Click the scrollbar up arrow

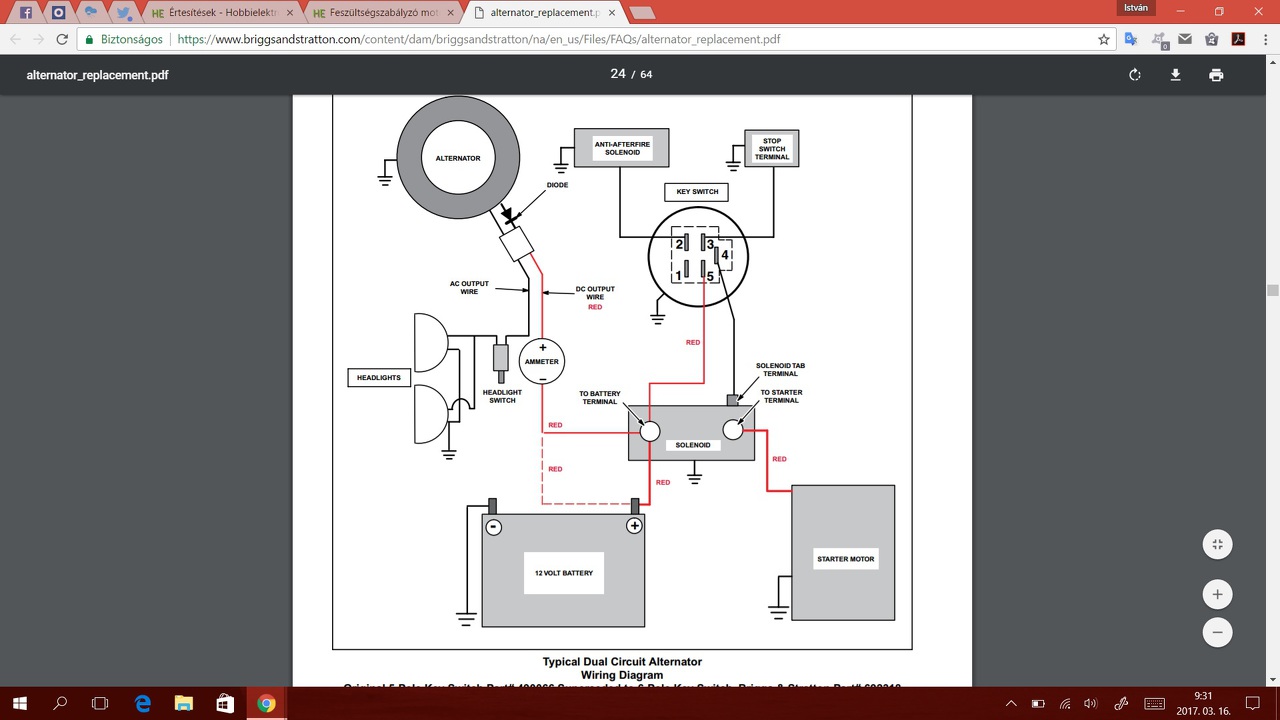click(x=1272, y=62)
